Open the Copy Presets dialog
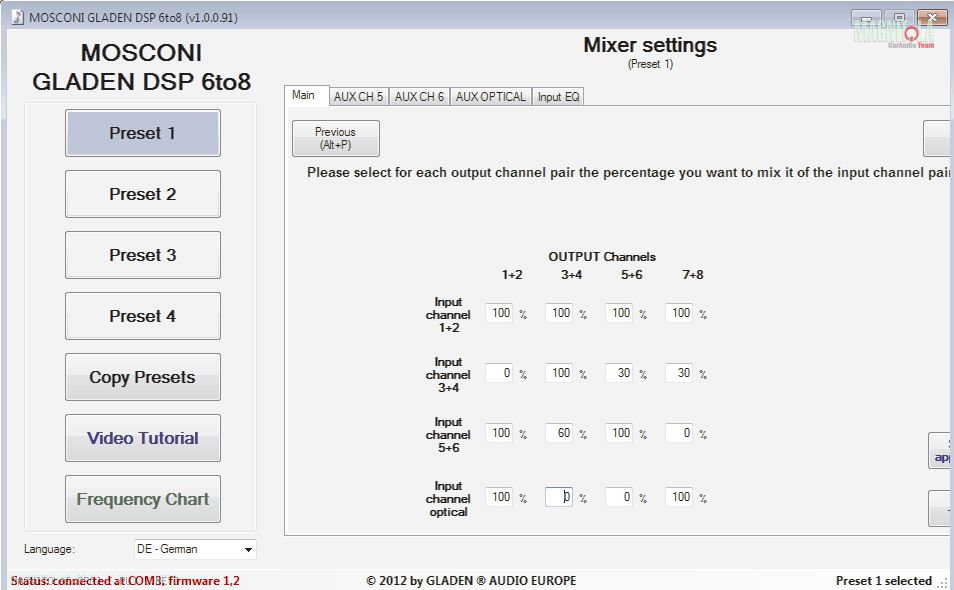Screen dimensions: 954x590 point(142,377)
